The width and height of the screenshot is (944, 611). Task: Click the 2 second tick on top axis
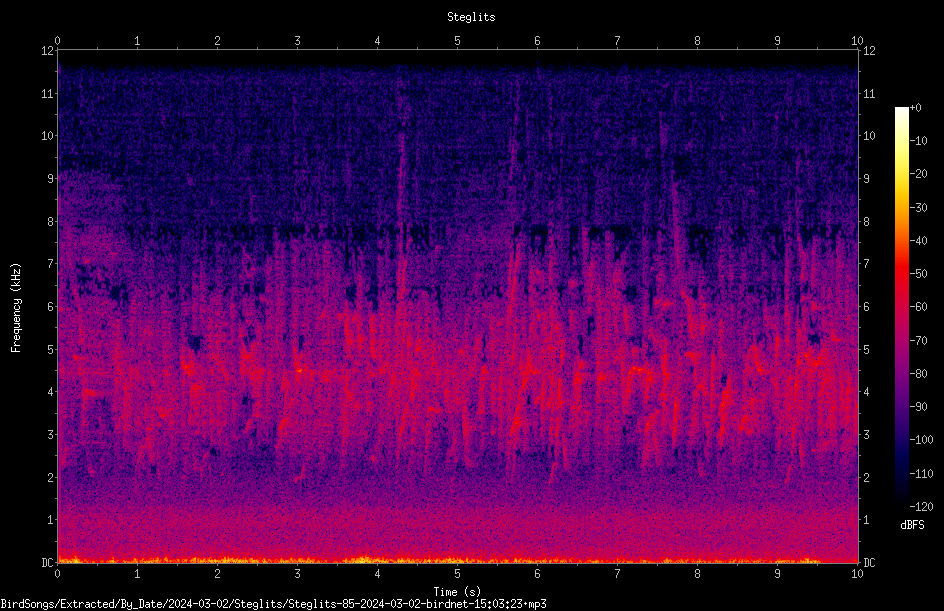tap(217, 41)
